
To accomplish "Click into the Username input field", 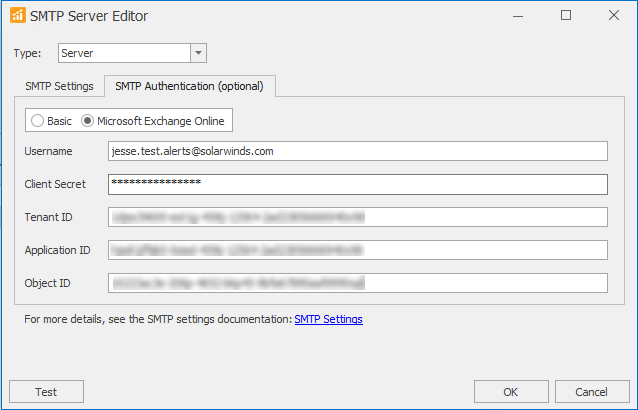I will (357, 151).
